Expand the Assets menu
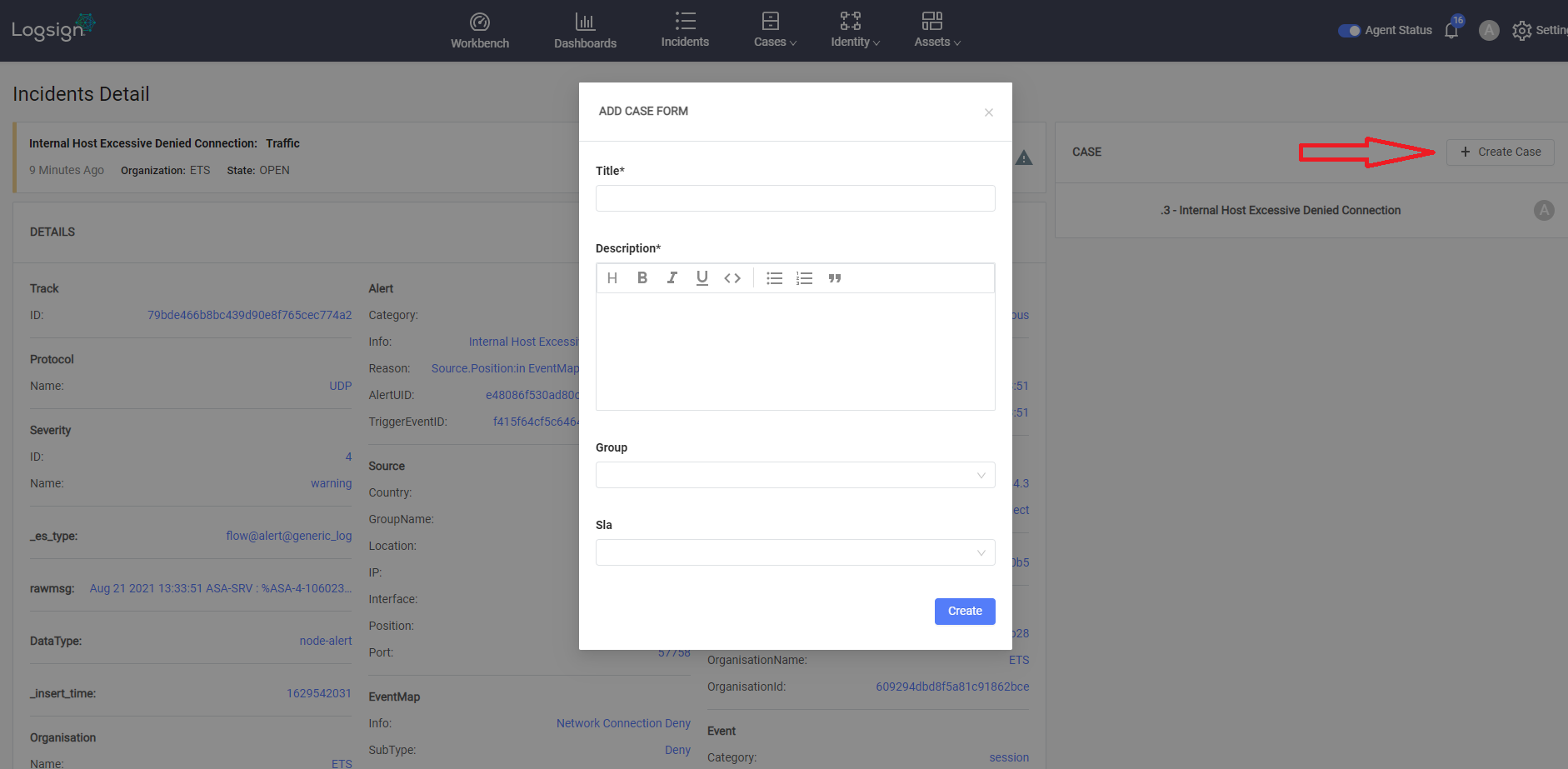The width and height of the screenshot is (1568, 769). [937, 30]
